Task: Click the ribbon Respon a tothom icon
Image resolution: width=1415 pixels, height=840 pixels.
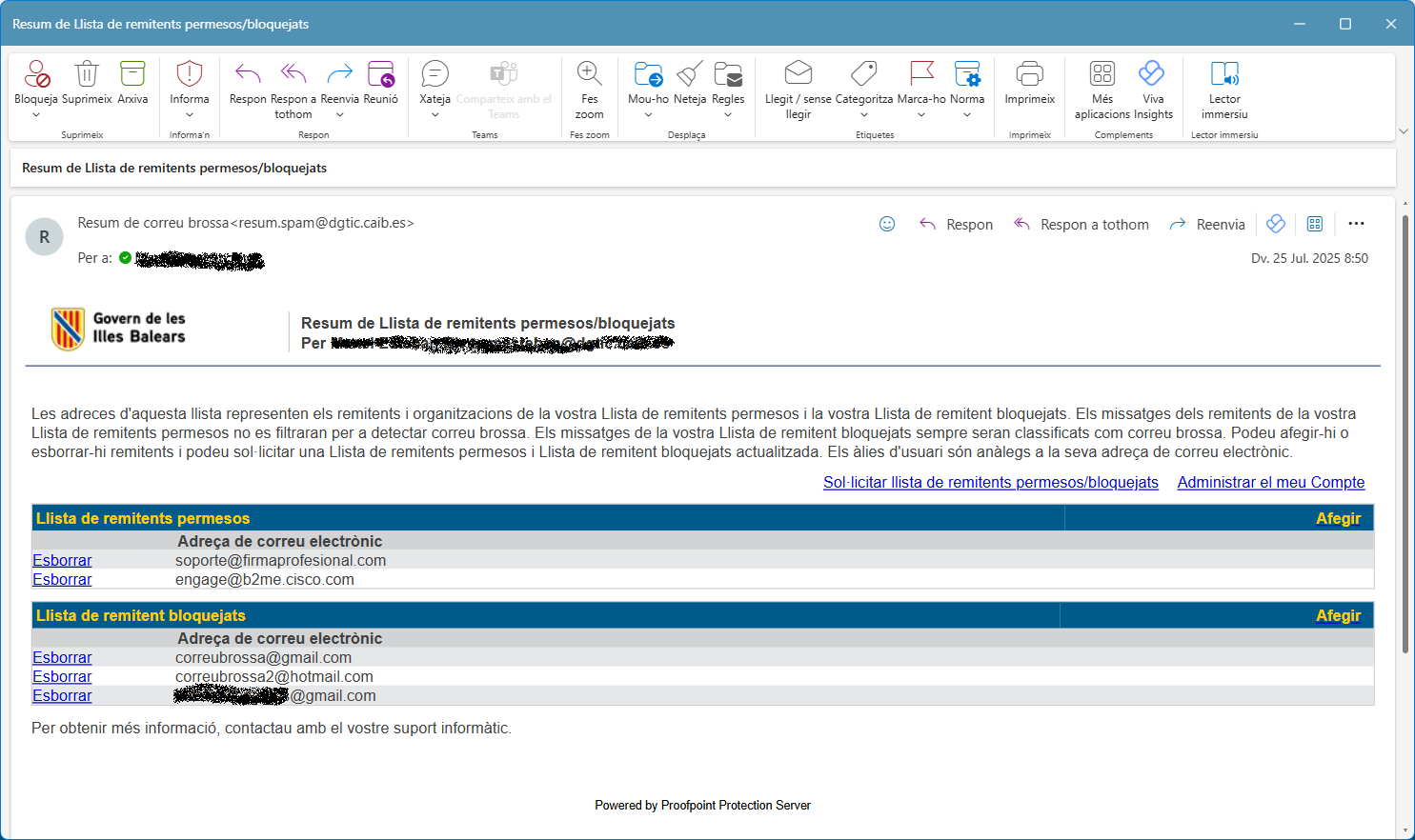Action: 293,74
